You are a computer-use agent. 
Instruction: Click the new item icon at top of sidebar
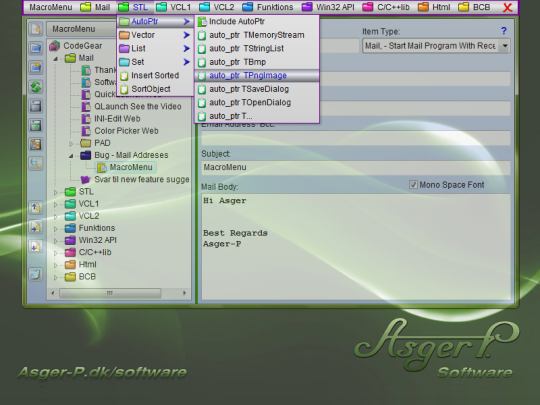tap(35, 29)
